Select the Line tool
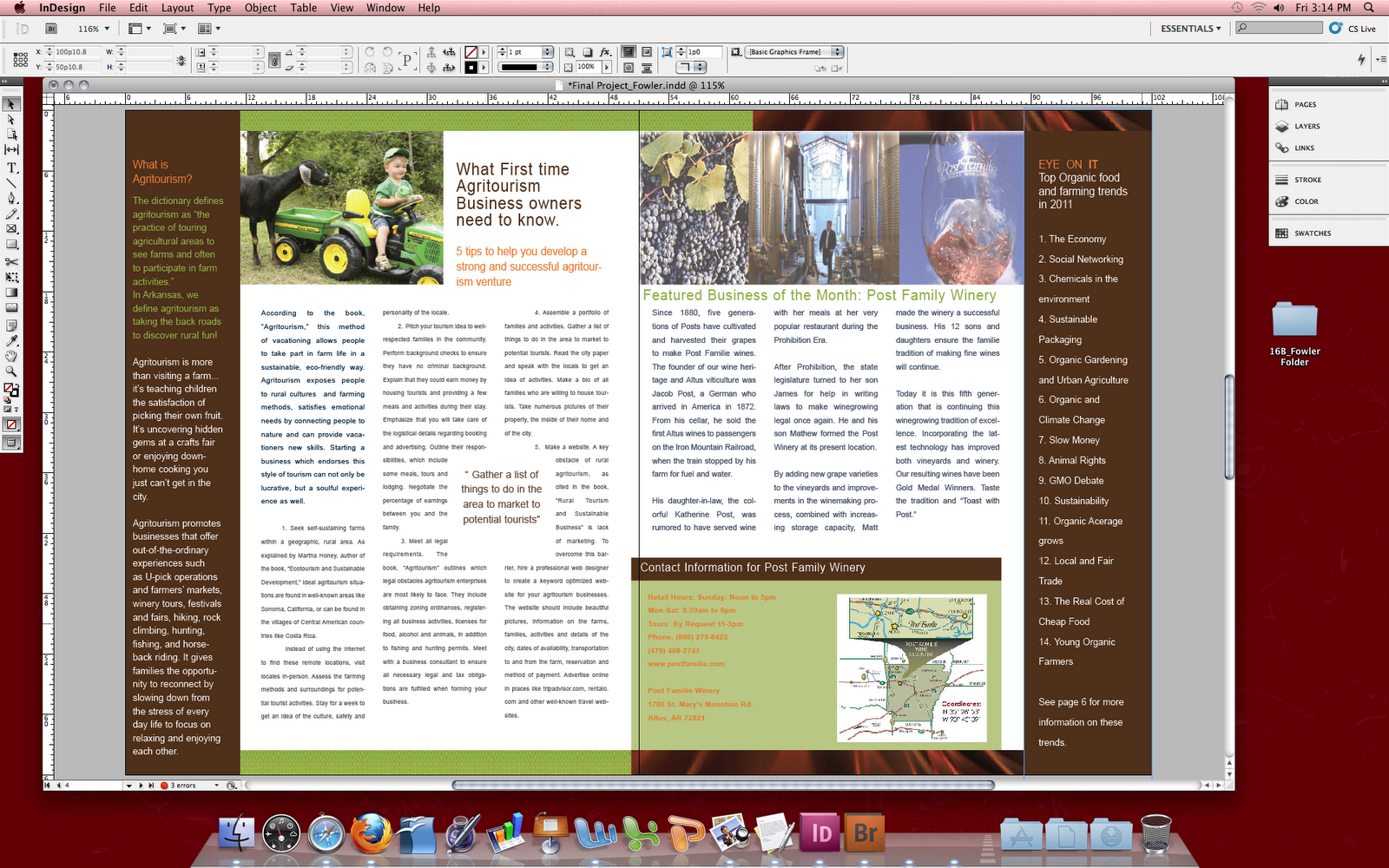 (11, 183)
